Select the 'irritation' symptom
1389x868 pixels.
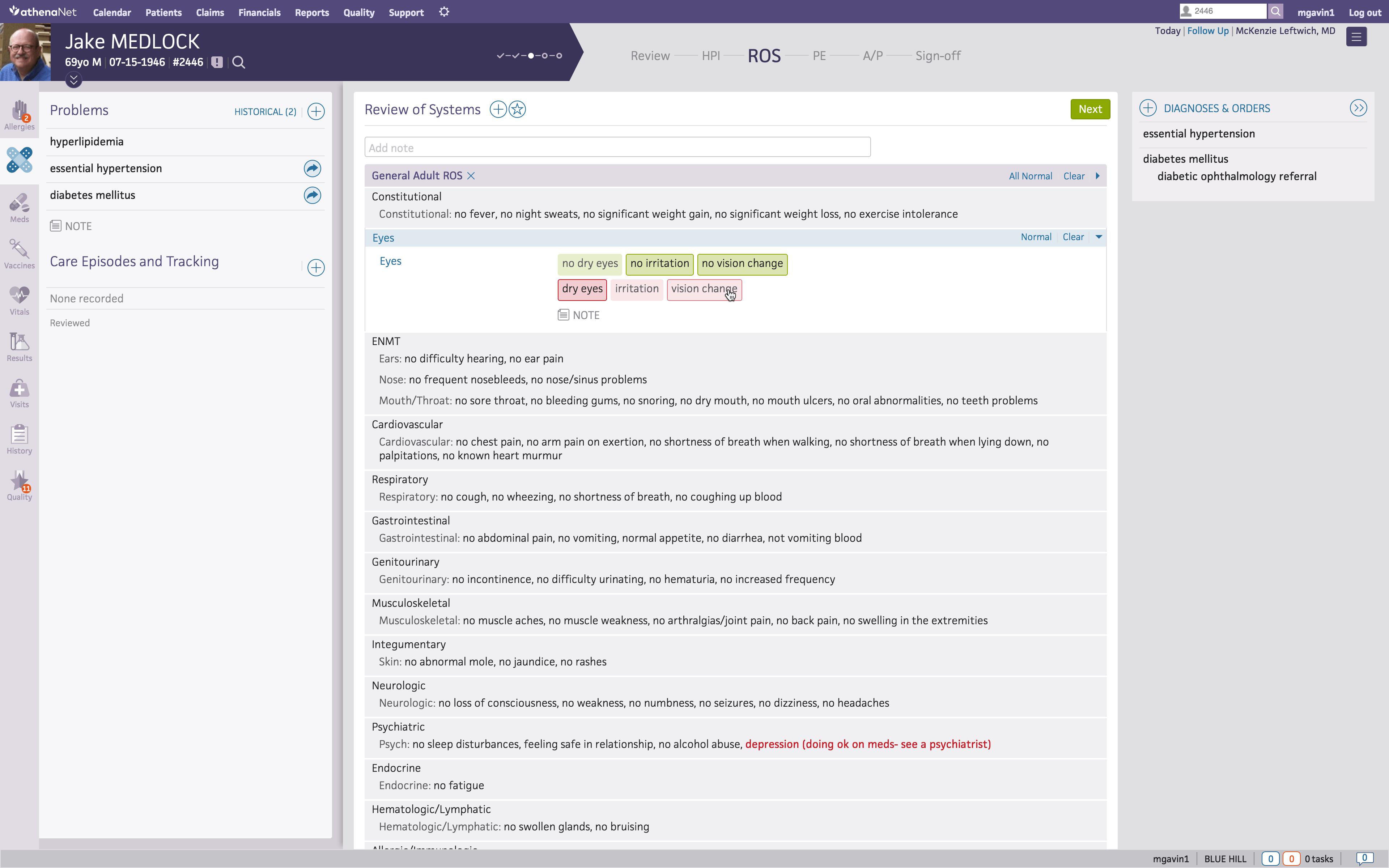(637, 289)
